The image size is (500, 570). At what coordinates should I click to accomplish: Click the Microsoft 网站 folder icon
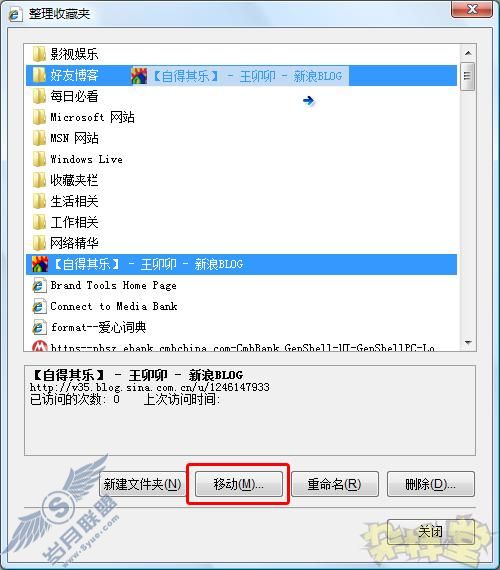point(39,117)
